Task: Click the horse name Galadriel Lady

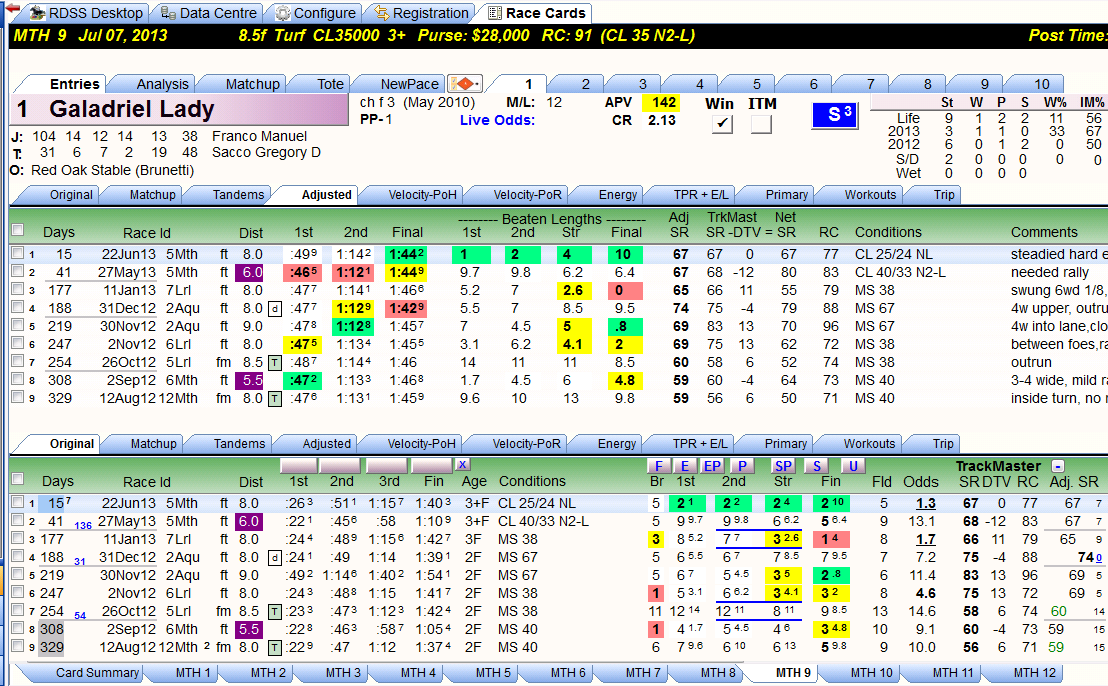Action: (x=131, y=110)
